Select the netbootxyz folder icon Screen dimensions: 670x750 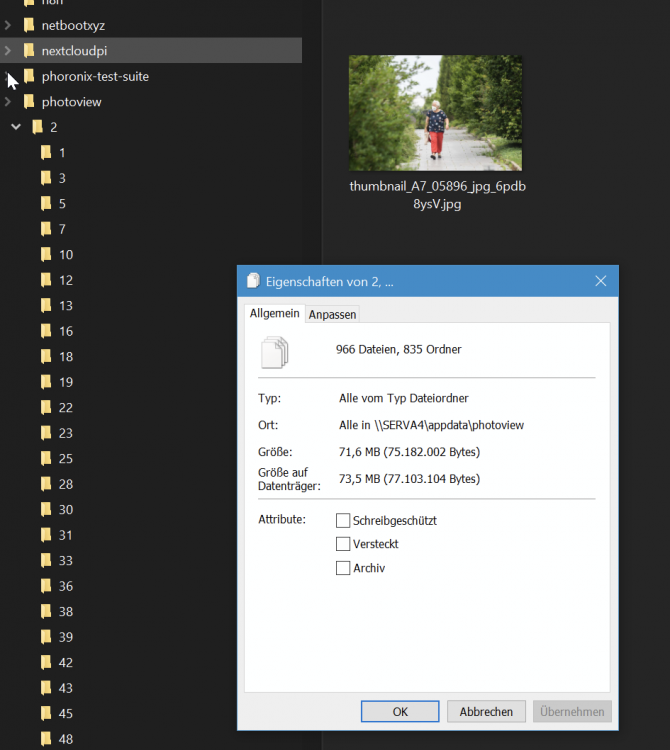[29, 25]
